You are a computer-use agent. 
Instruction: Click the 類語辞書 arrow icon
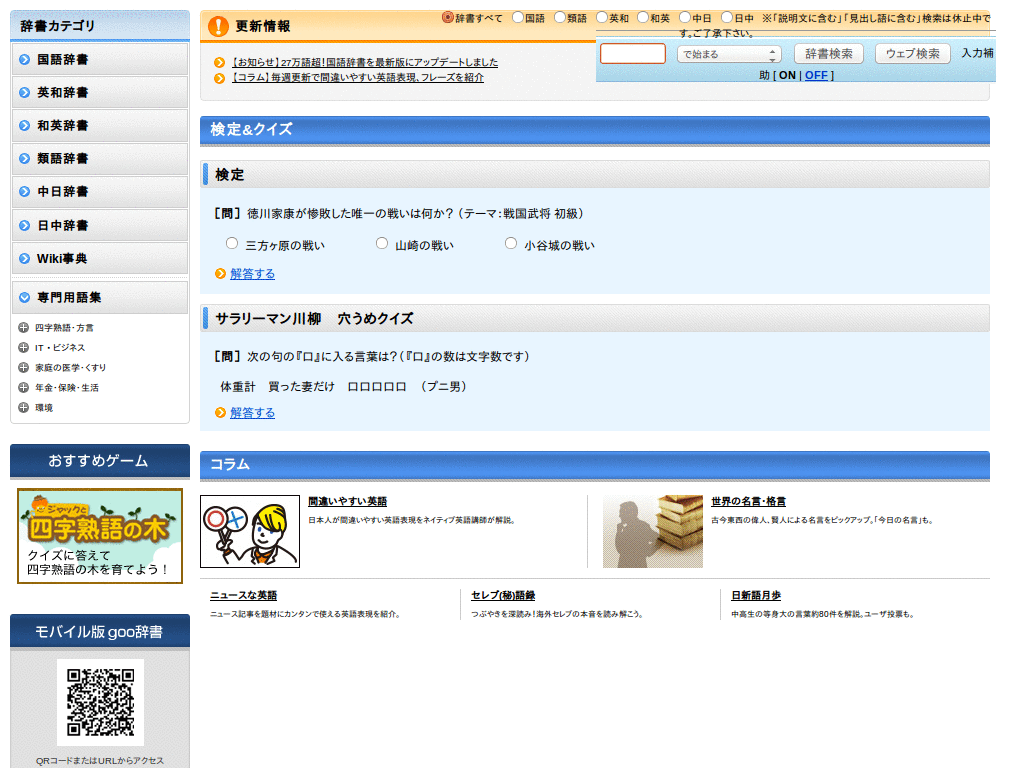(x=24, y=159)
